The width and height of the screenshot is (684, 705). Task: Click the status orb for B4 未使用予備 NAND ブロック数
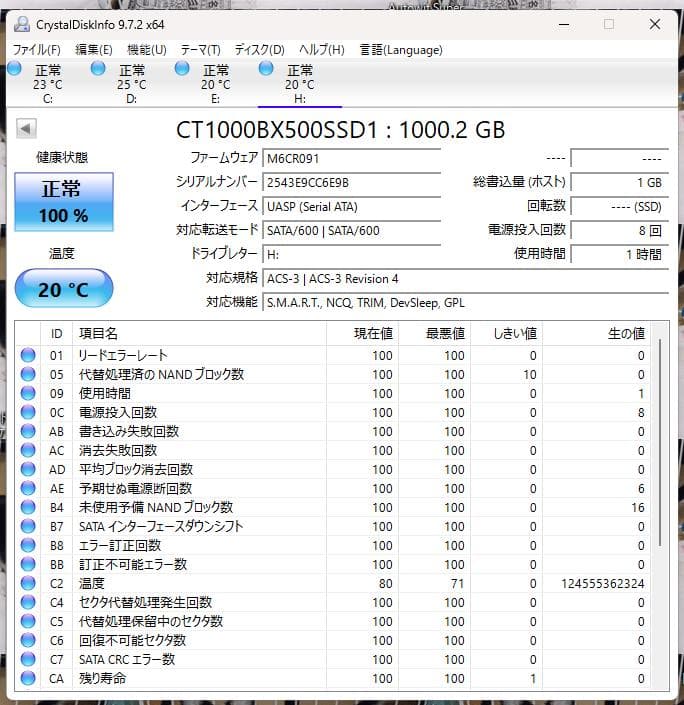tap(28, 507)
